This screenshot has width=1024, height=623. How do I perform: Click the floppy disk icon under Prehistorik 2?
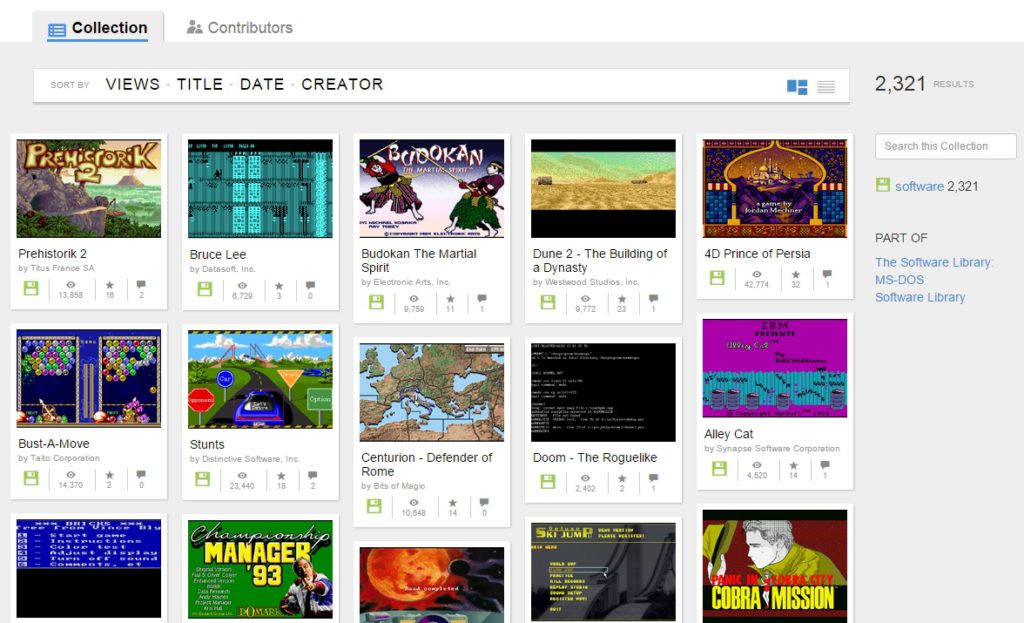(31, 288)
